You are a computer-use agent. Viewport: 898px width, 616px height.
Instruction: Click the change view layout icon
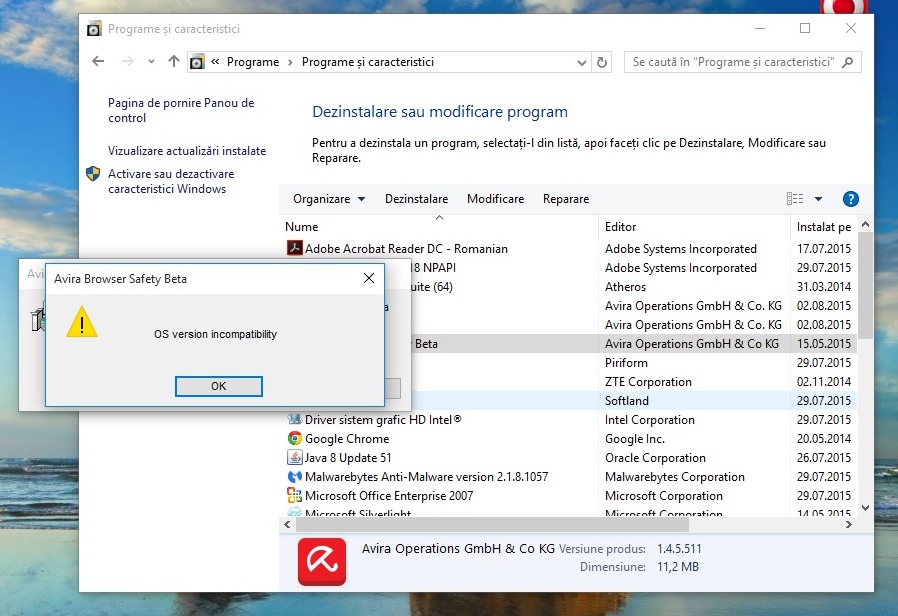coord(795,199)
